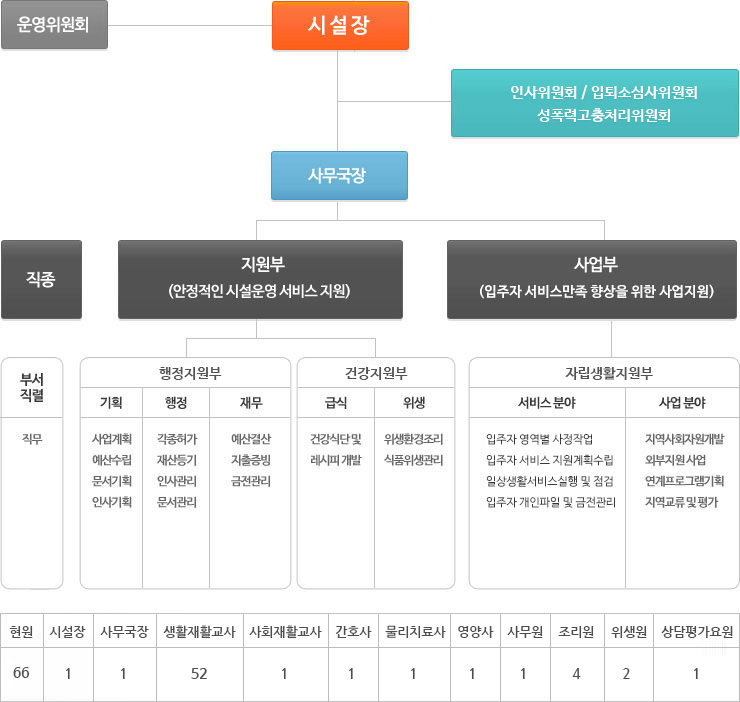The width and height of the screenshot is (740, 702).
Task: Click the 물리치료사 table header cell
Action: click(x=413, y=632)
